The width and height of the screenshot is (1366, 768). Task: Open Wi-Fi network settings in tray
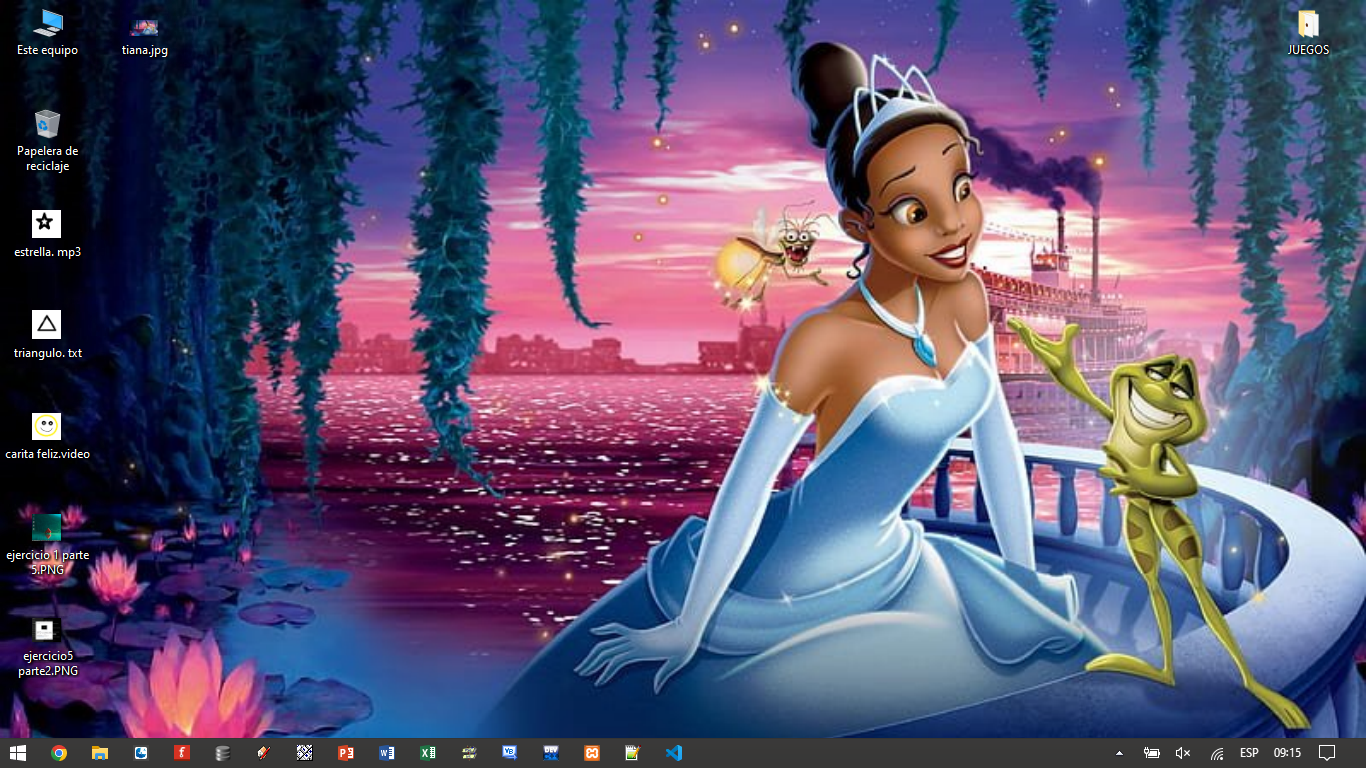click(1217, 753)
